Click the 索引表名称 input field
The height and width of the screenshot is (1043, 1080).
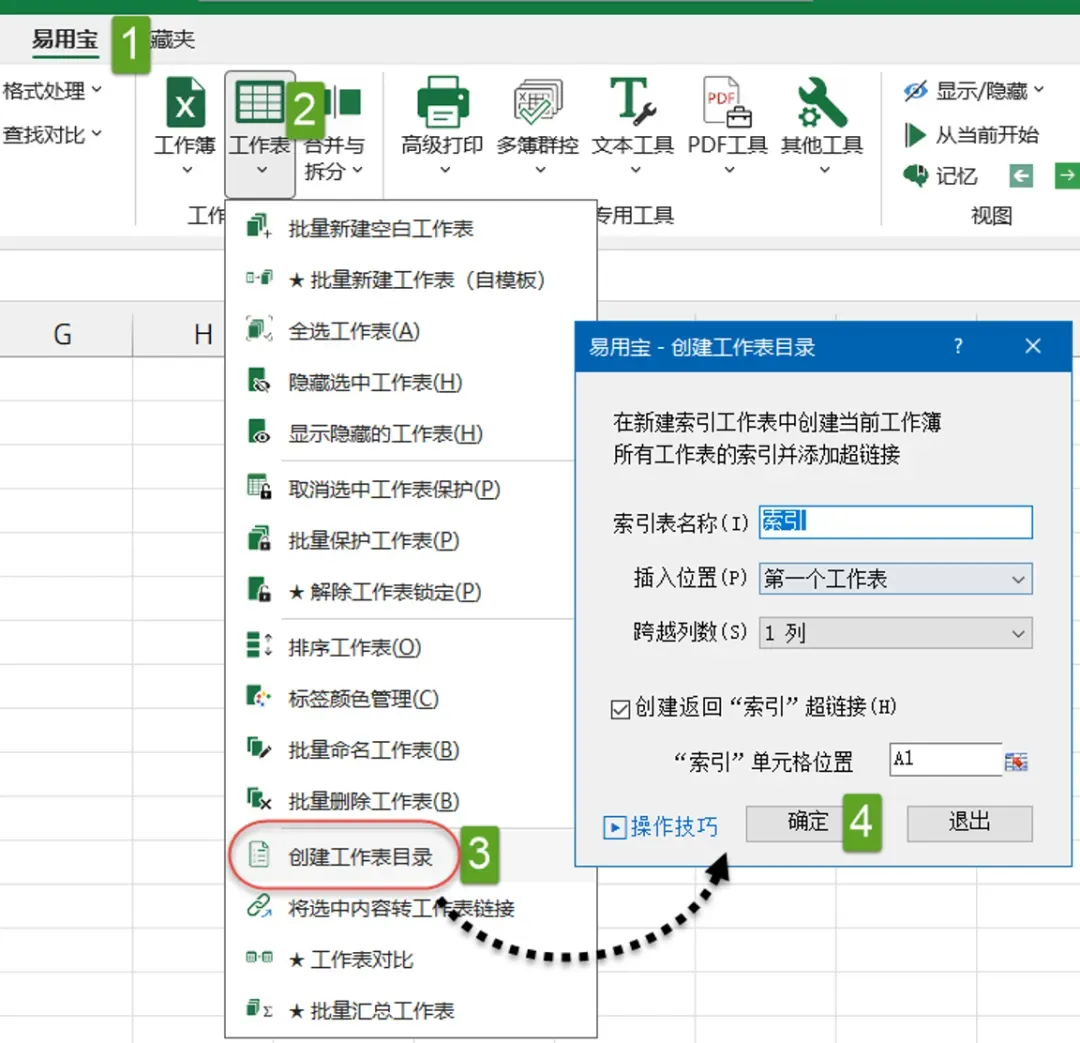(895, 522)
